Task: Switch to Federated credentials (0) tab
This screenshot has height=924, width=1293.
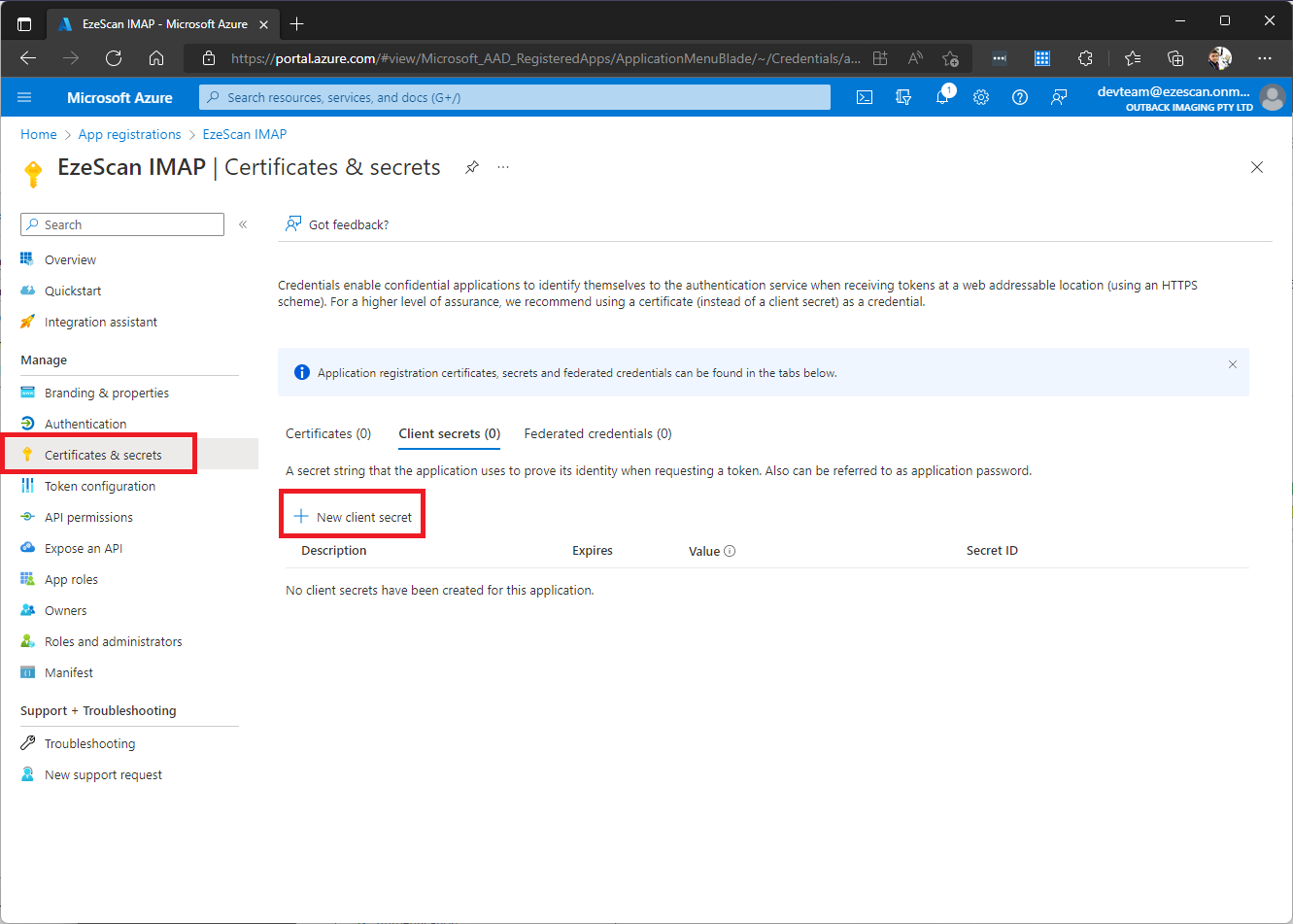Action: tap(597, 433)
